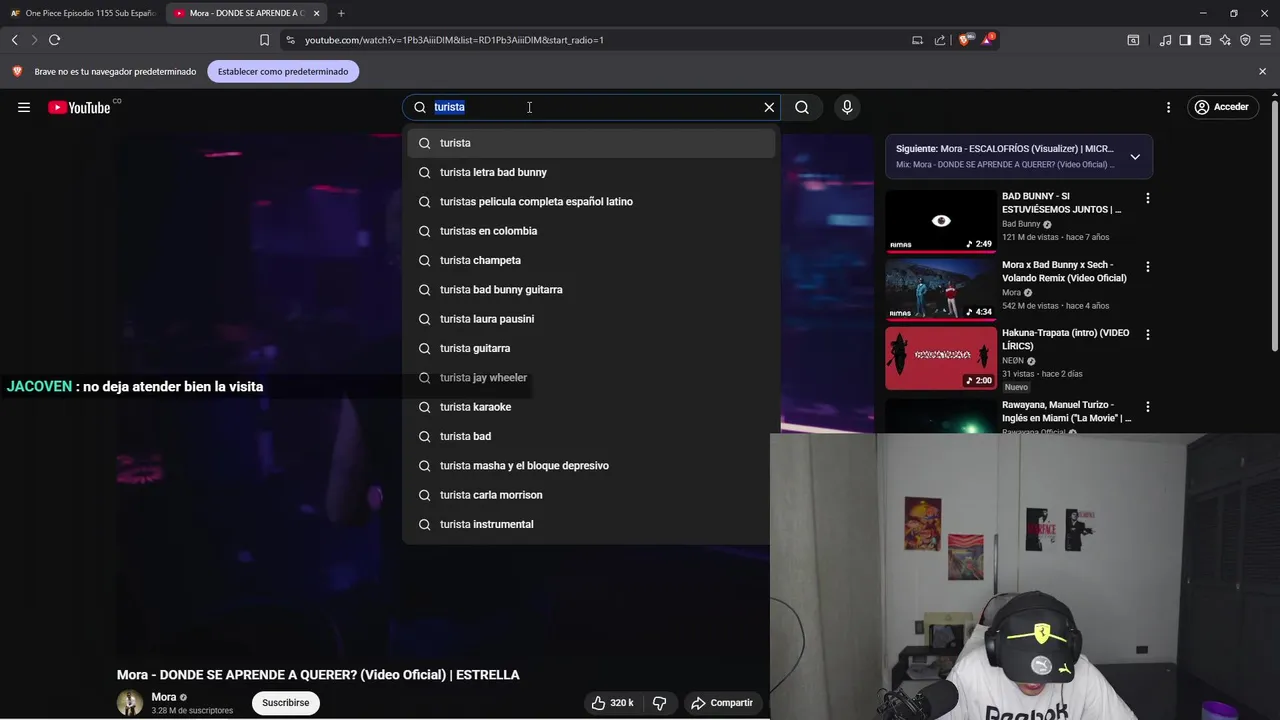Close the Mora YouTube tab
Screen dimensions: 1280x720
pyautogui.click(x=317, y=13)
